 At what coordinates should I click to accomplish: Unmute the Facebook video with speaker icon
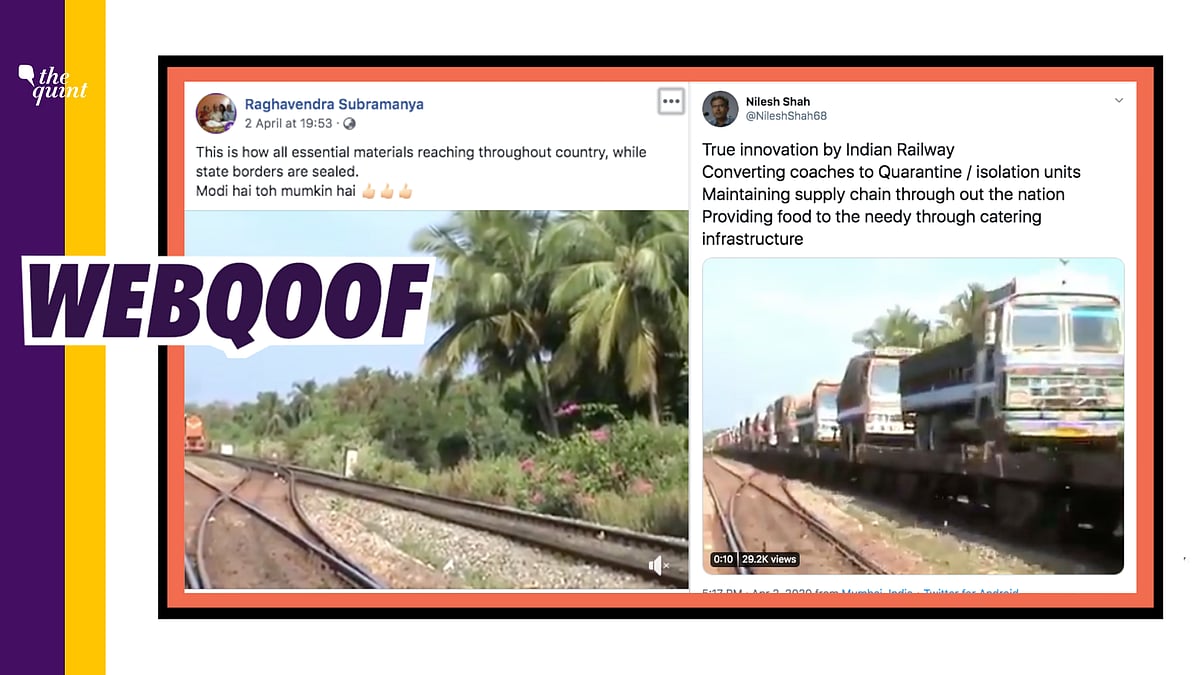(658, 567)
